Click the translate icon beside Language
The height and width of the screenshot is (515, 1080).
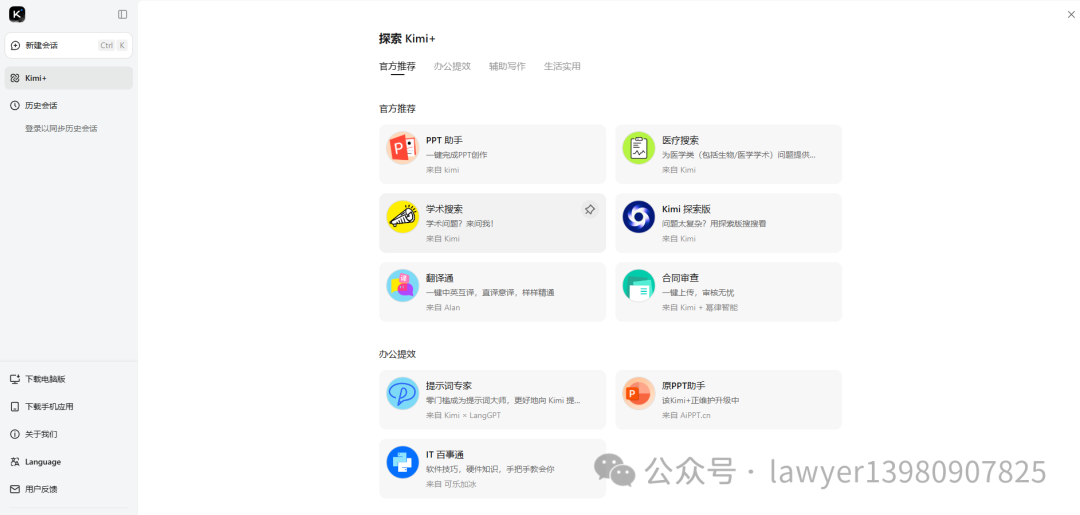[15, 461]
